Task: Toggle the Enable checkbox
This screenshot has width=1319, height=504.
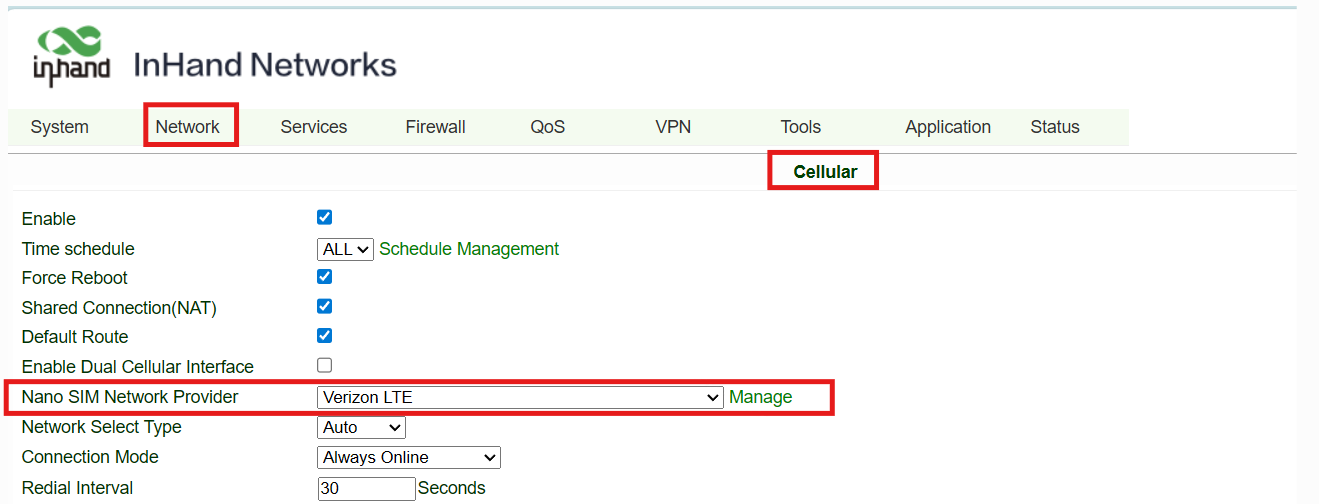Action: coord(324,217)
